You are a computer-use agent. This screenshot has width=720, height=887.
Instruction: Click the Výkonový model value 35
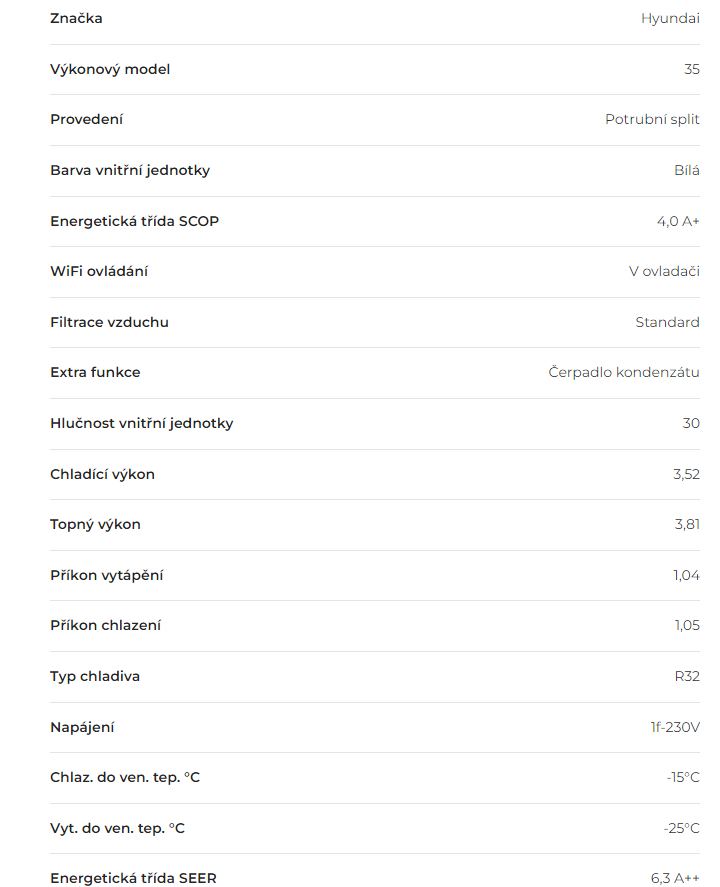point(692,69)
